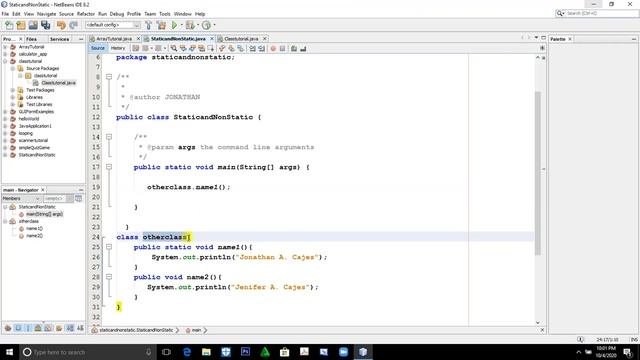Close the Palette panel
Viewport: 640px width, 360px height.
click(x=570, y=39)
